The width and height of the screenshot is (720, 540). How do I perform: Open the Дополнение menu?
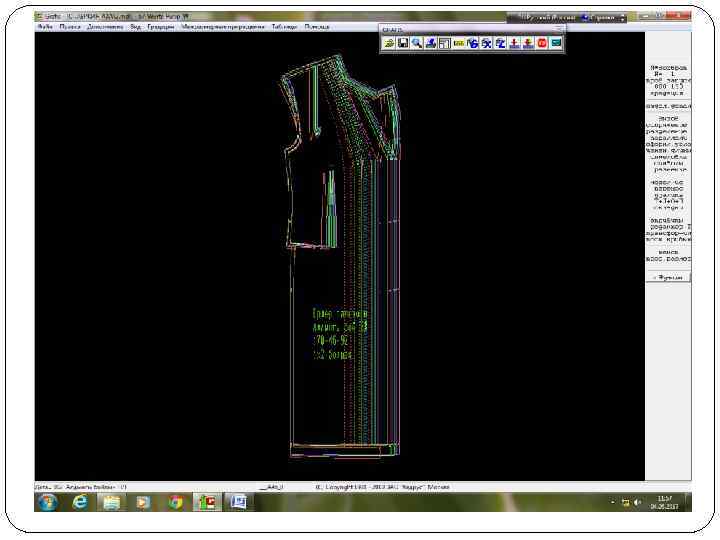click(105, 27)
